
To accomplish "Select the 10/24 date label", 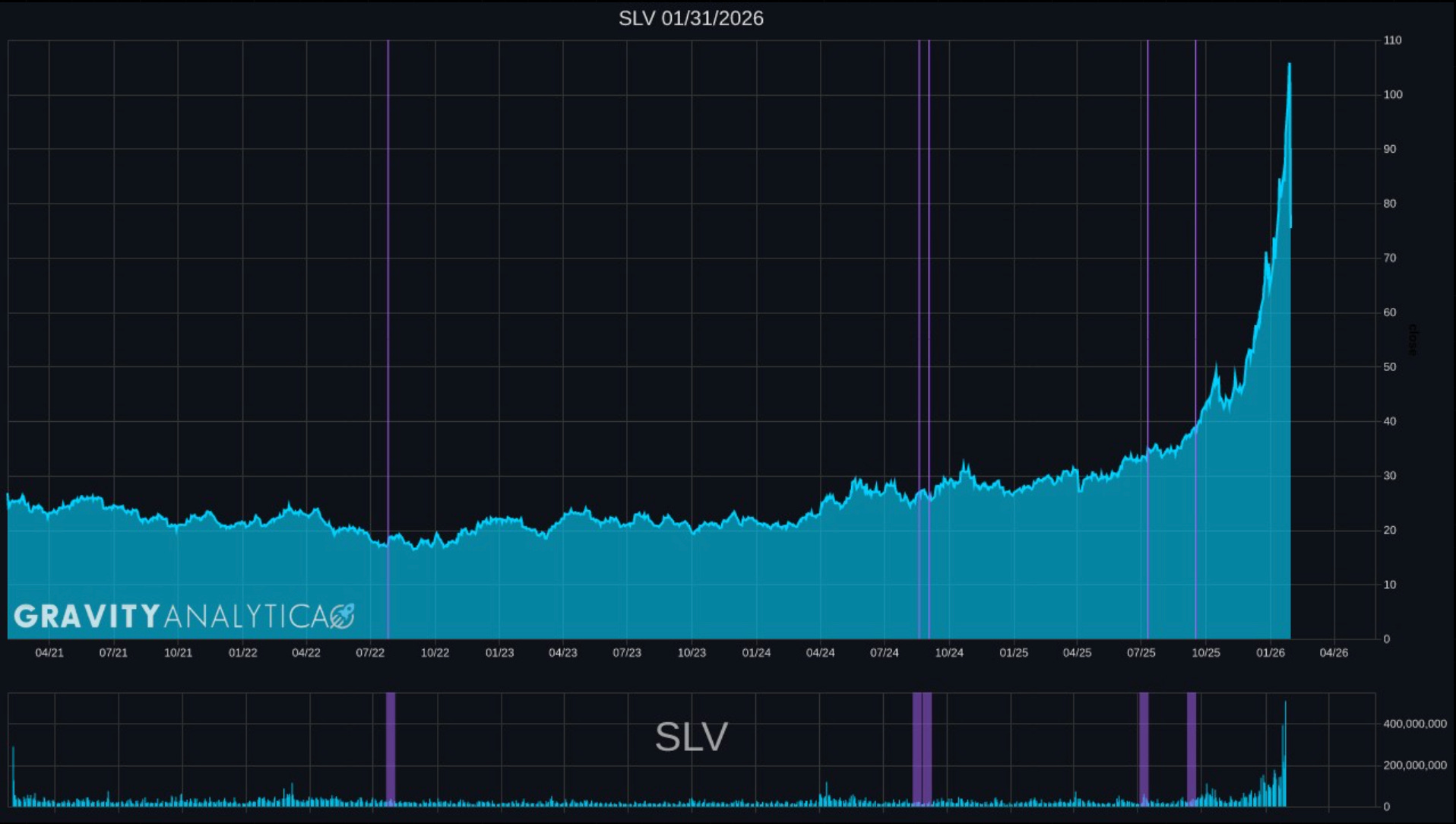I will [x=949, y=653].
